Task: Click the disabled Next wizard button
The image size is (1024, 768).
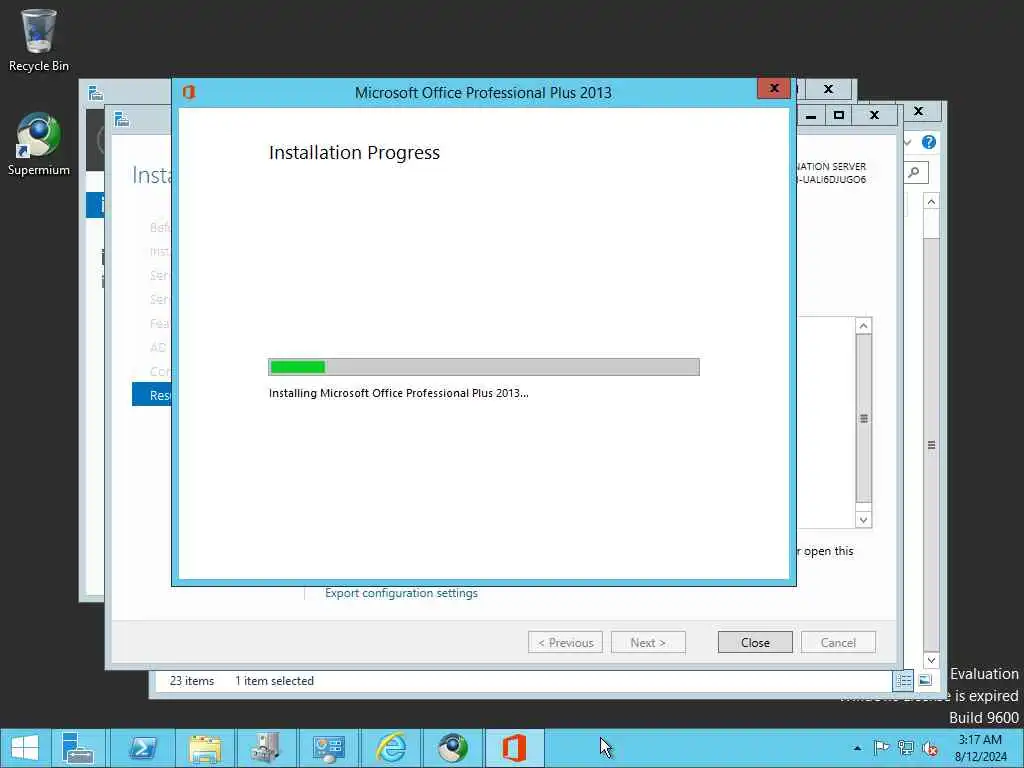Action: pyautogui.click(x=648, y=643)
